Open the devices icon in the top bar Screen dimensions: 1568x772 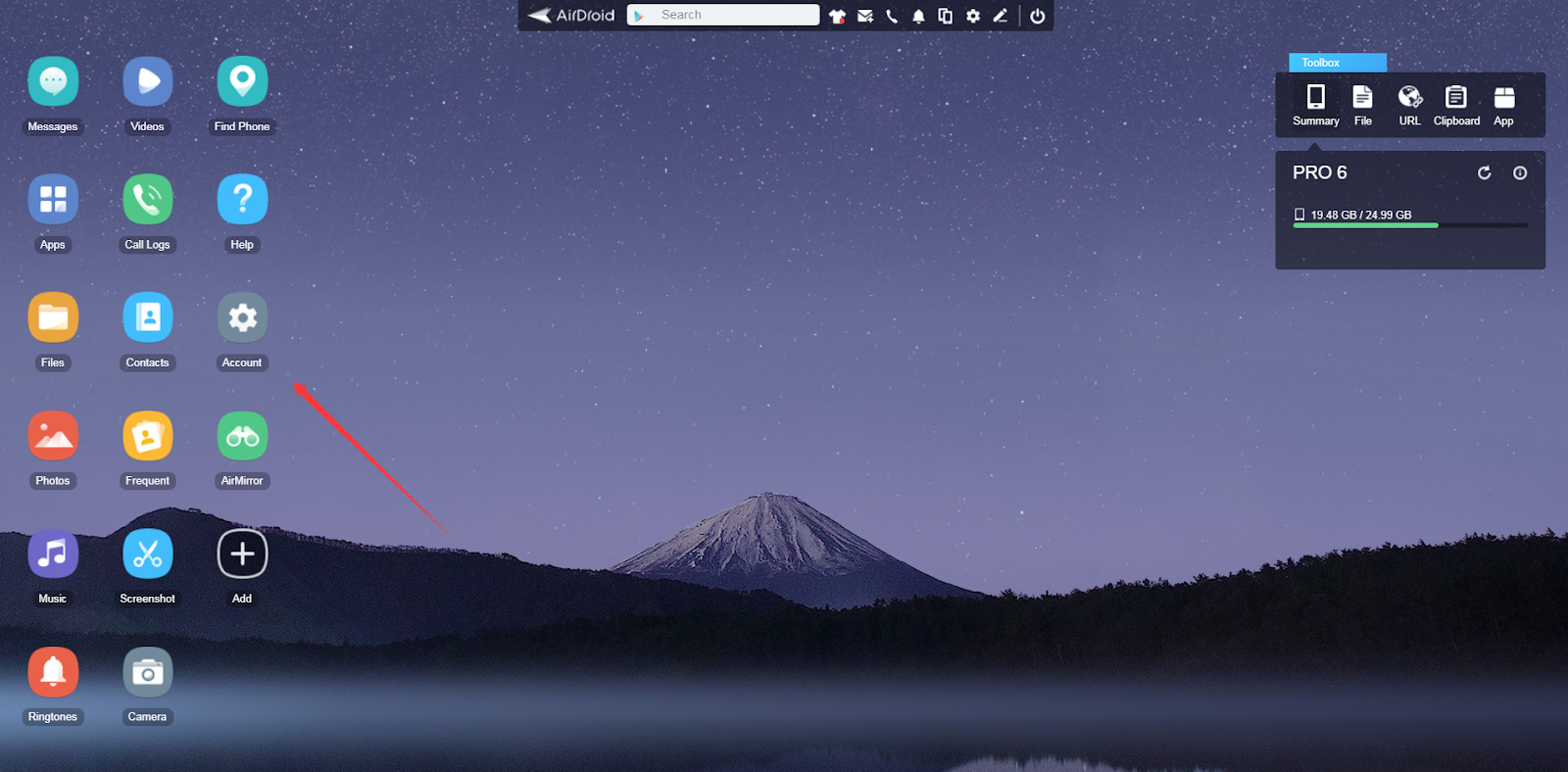(946, 16)
